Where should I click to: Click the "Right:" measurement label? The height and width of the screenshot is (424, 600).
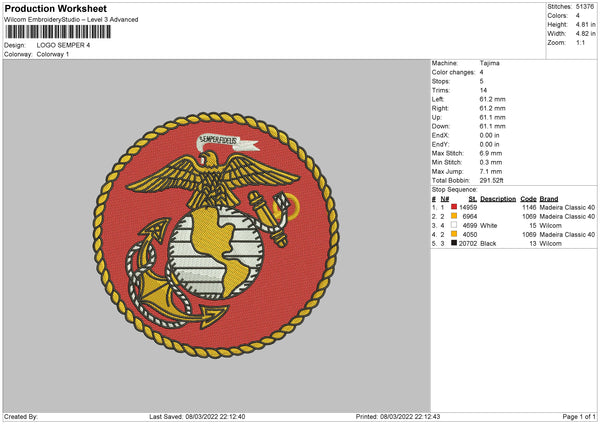(440, 108)
